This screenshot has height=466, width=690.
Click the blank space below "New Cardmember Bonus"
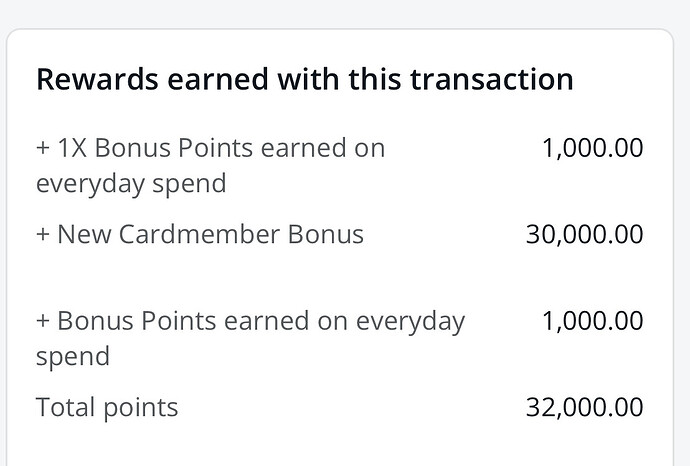click(300, 278)
